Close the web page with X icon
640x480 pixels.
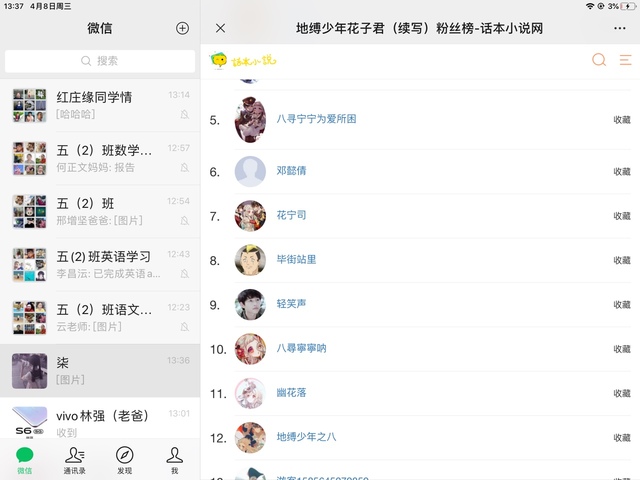click(220, 28)
